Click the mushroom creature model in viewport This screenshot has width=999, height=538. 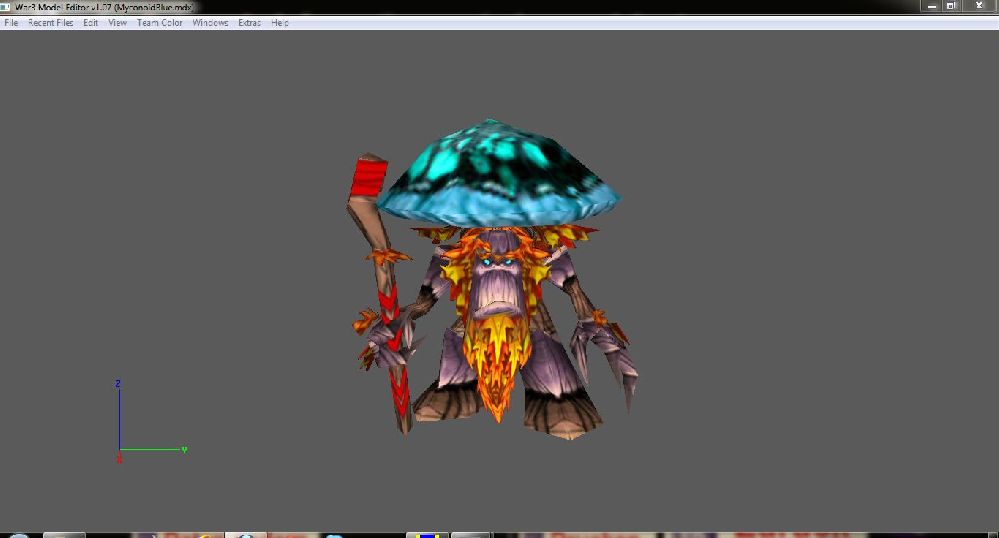coord(494,279)
